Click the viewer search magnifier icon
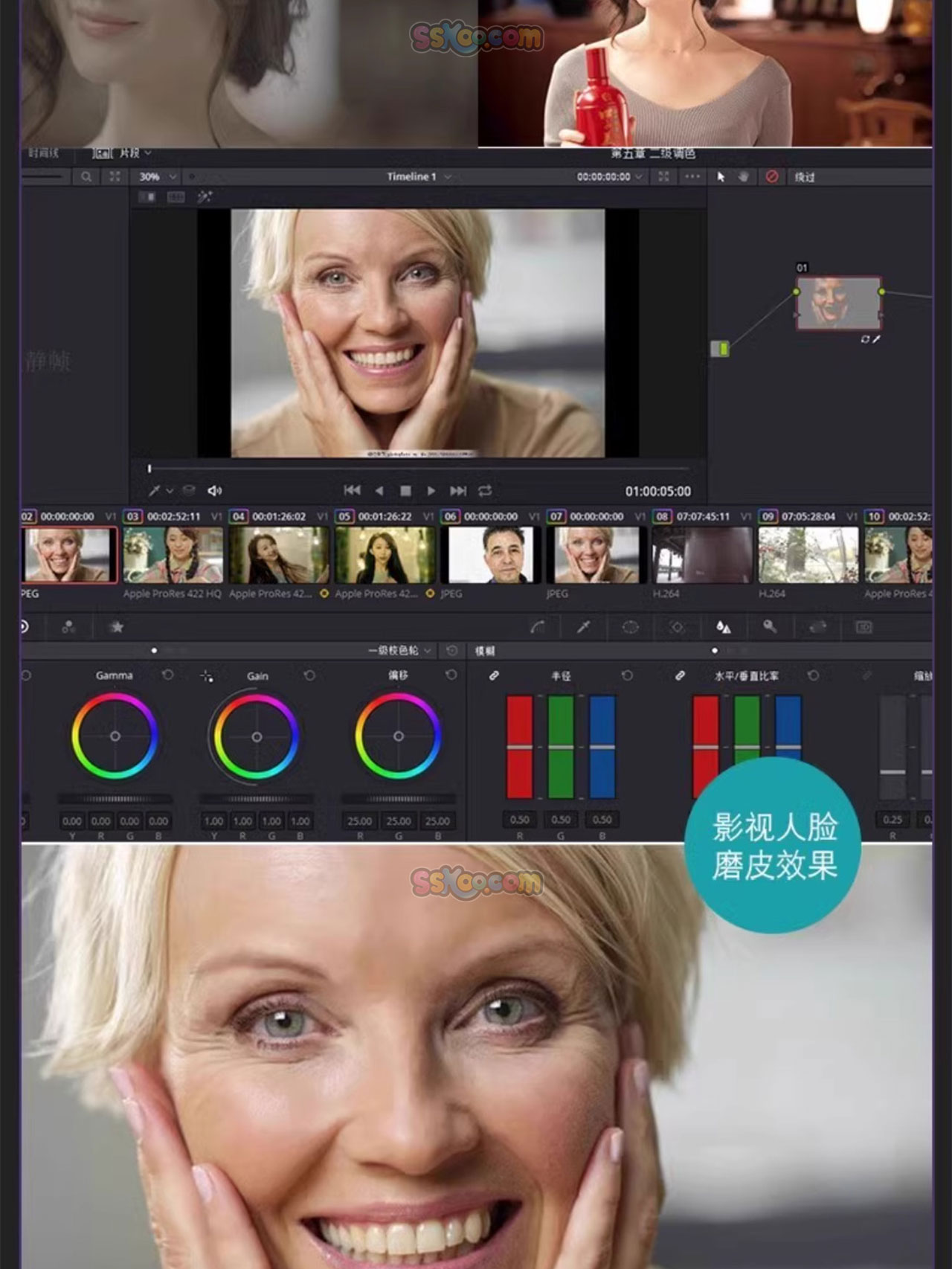 (x=86, y=177)
